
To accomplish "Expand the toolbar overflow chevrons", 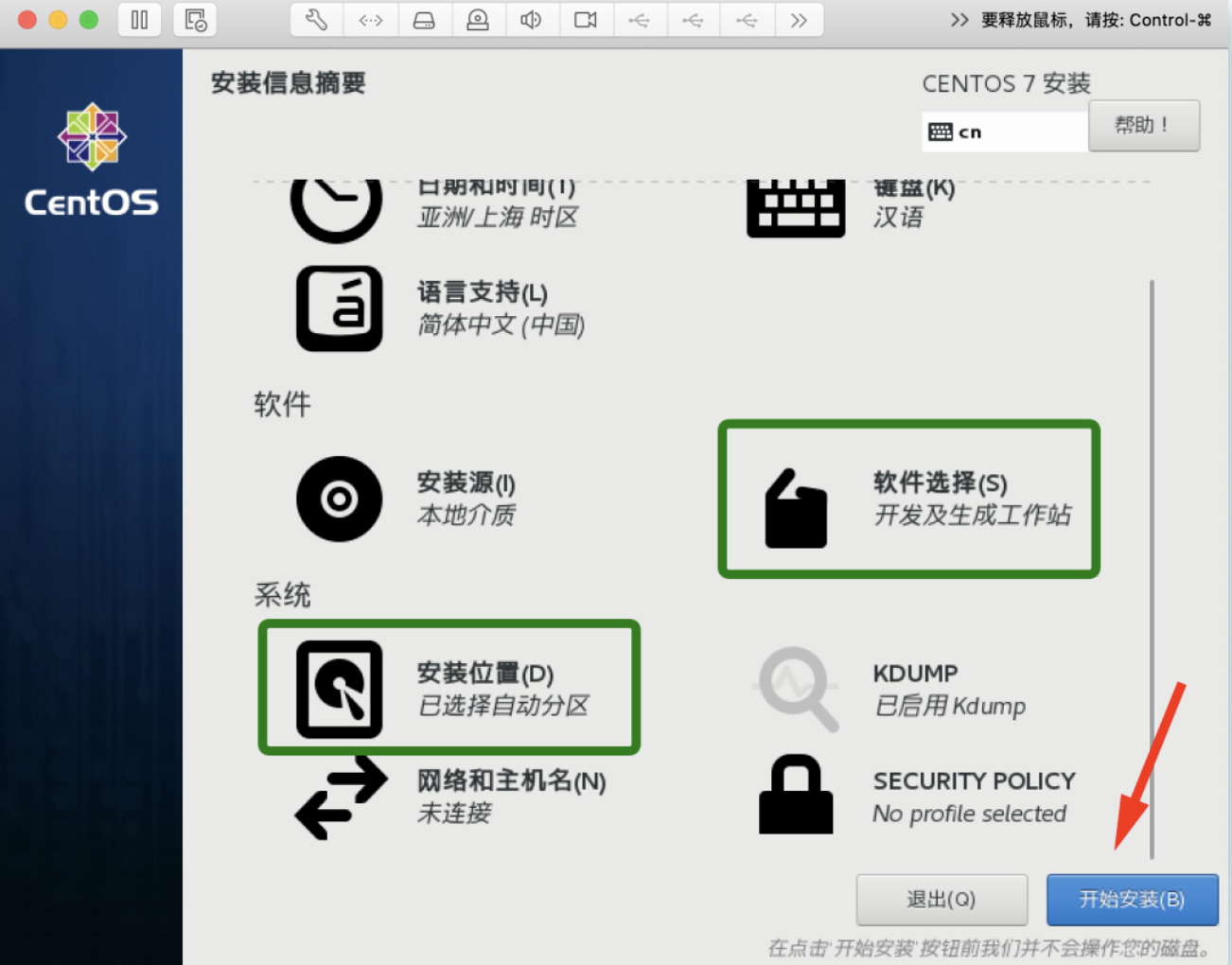I will [x=799, y=20].
